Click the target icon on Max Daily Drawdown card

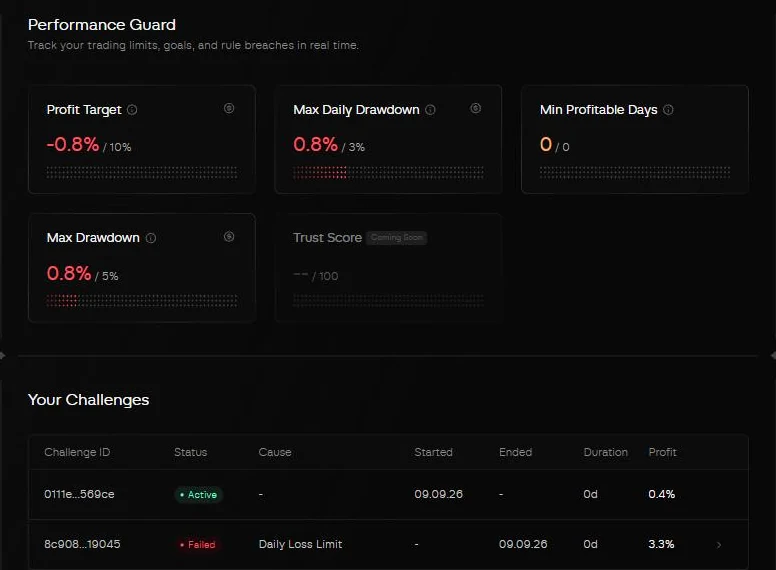(x=476, y=108)
